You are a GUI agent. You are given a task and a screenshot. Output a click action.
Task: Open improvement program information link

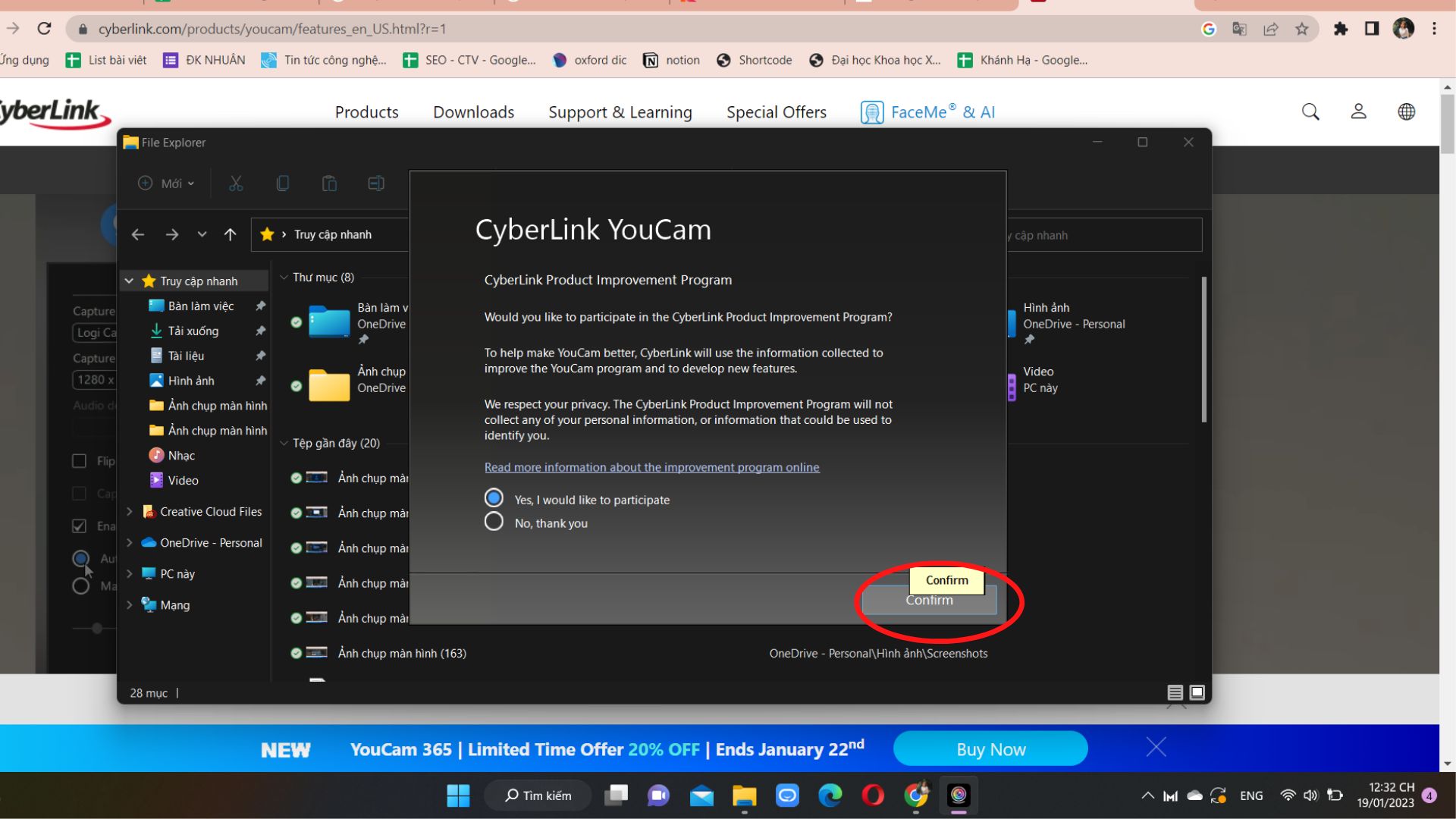pos(651,467)
